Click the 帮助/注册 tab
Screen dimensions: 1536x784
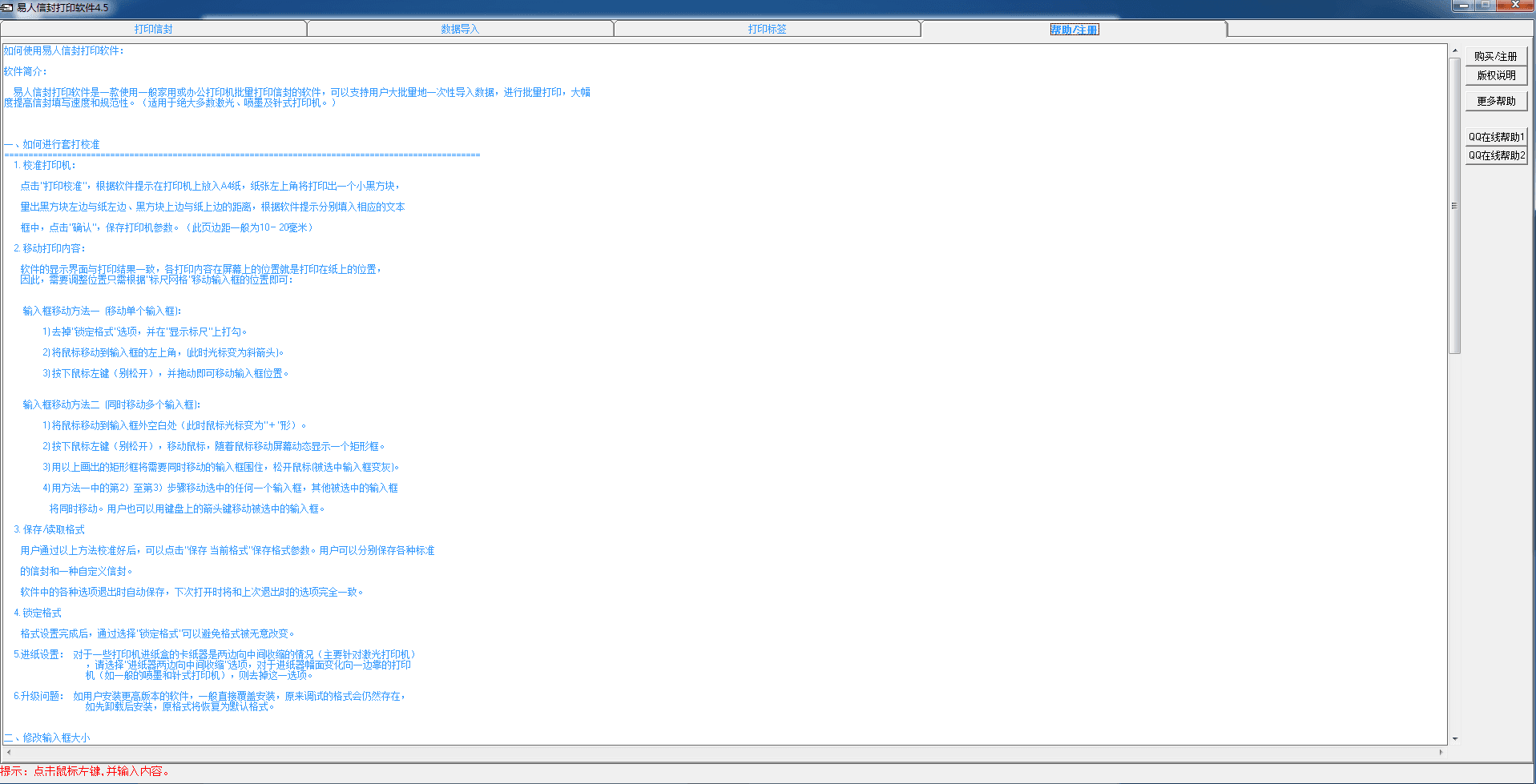tap(1074, 30)
